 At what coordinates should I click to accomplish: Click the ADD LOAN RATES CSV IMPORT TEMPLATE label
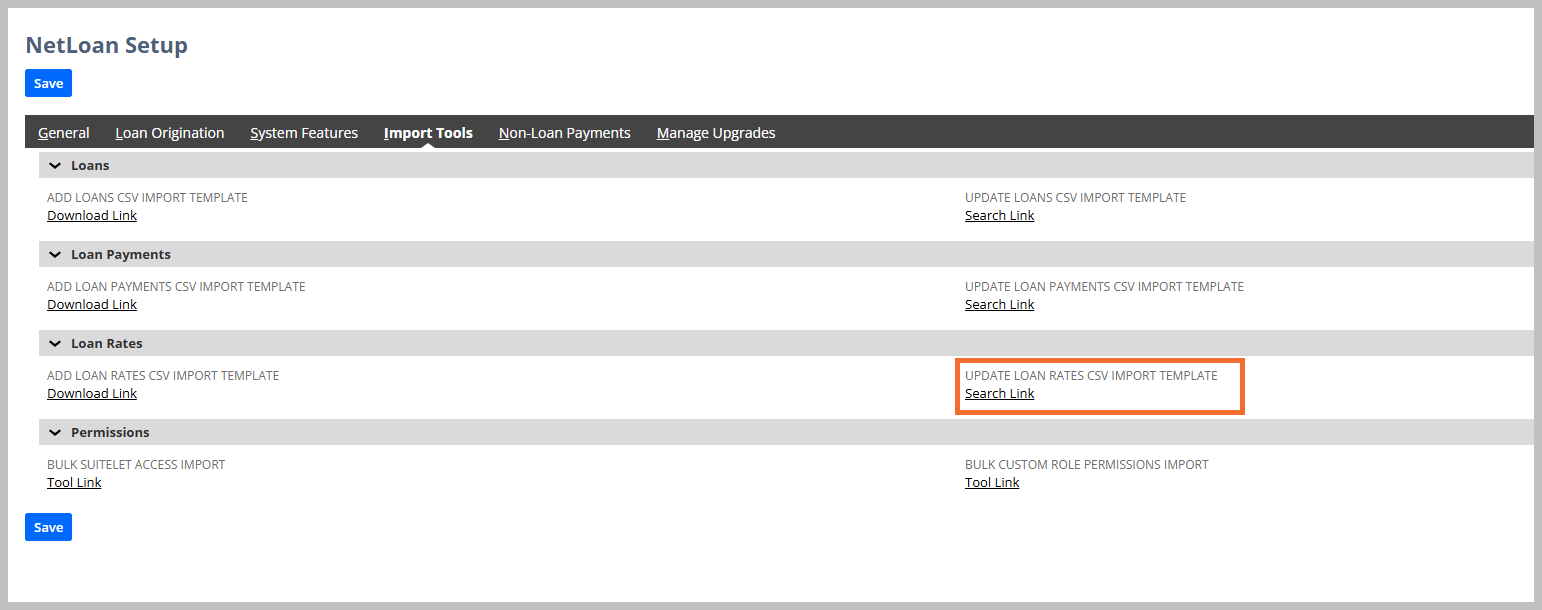click(x=163, y=375)
